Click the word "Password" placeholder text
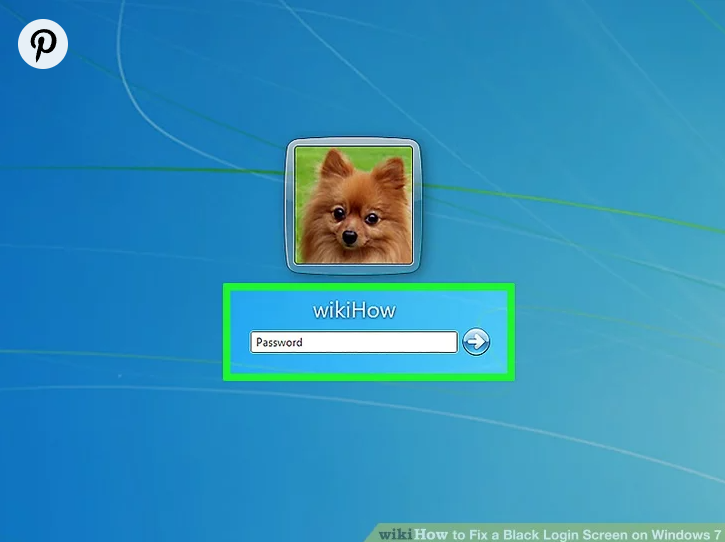 (x=279, y=343)
